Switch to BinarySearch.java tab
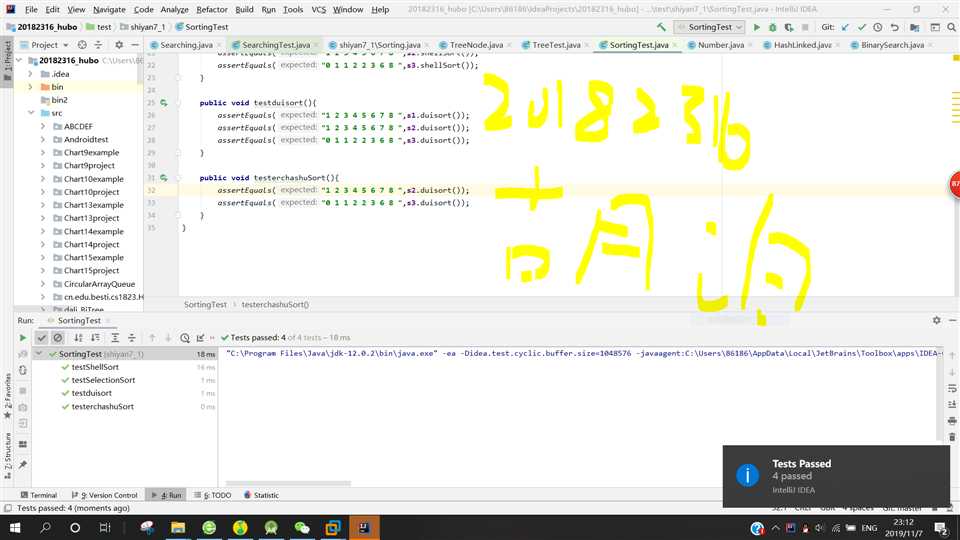 891,45
